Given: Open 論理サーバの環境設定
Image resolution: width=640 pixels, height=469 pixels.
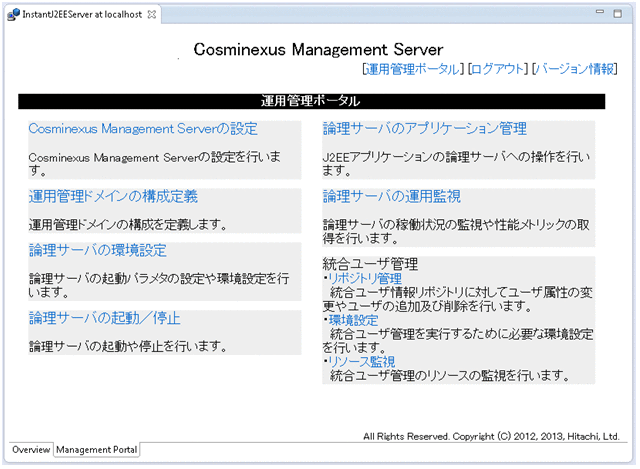Looking at the screenshot, I should click(97, 249).
